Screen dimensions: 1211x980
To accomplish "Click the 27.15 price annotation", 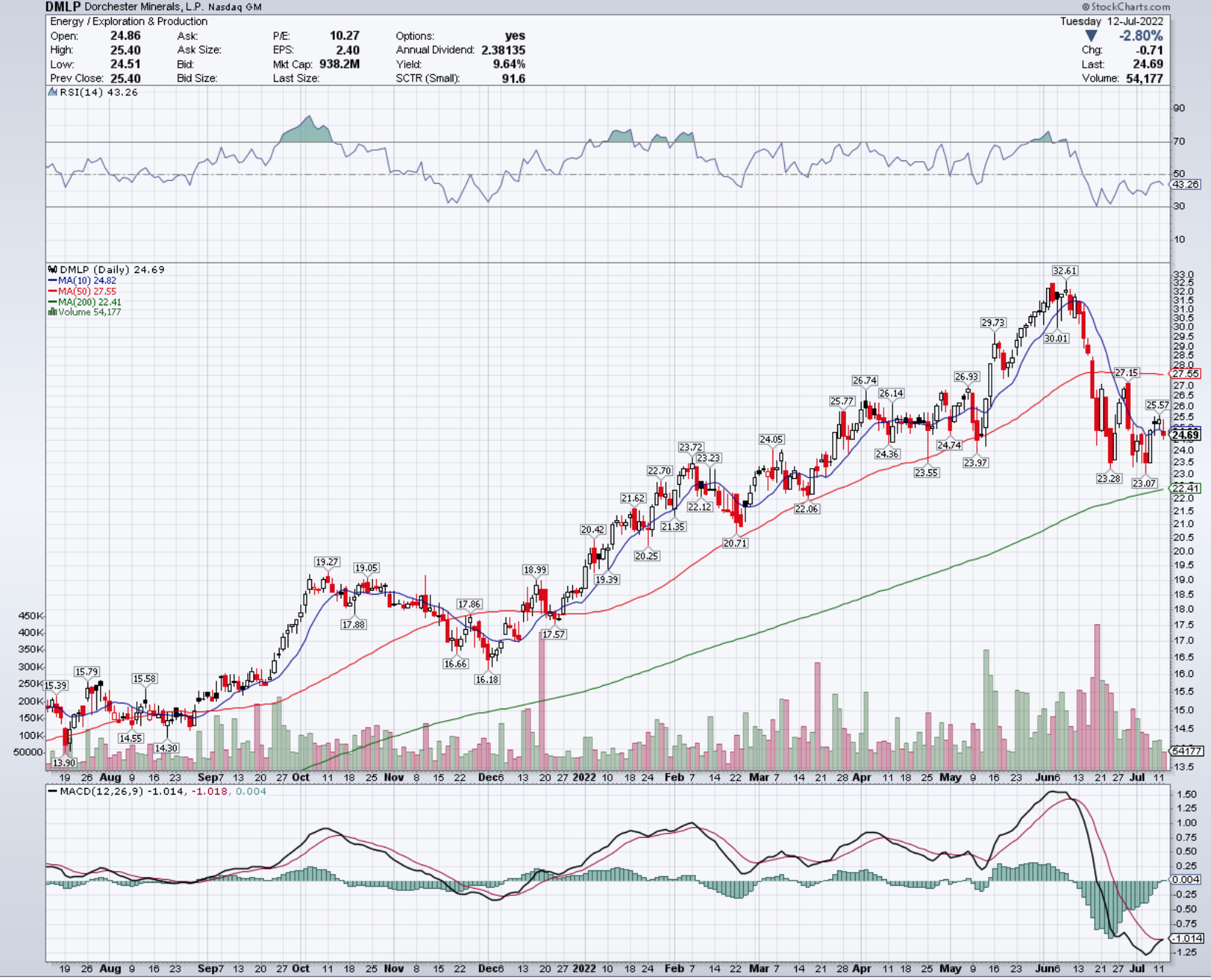I will pos(1126,373).
